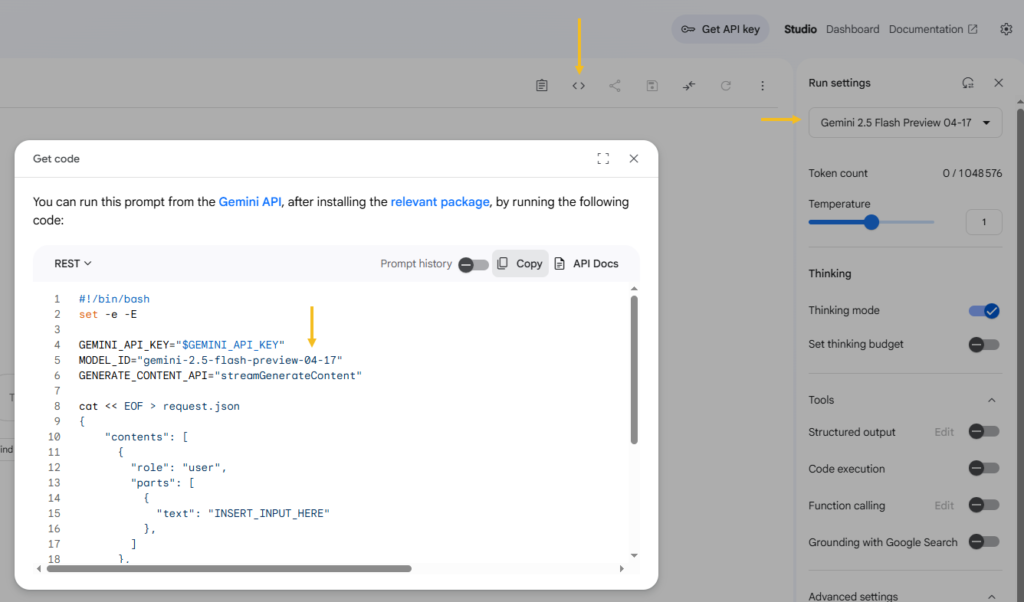The height and width of the screenshot is (602, 1024).
Task: Toggle Prompt history switch
Action: [473, 264]
